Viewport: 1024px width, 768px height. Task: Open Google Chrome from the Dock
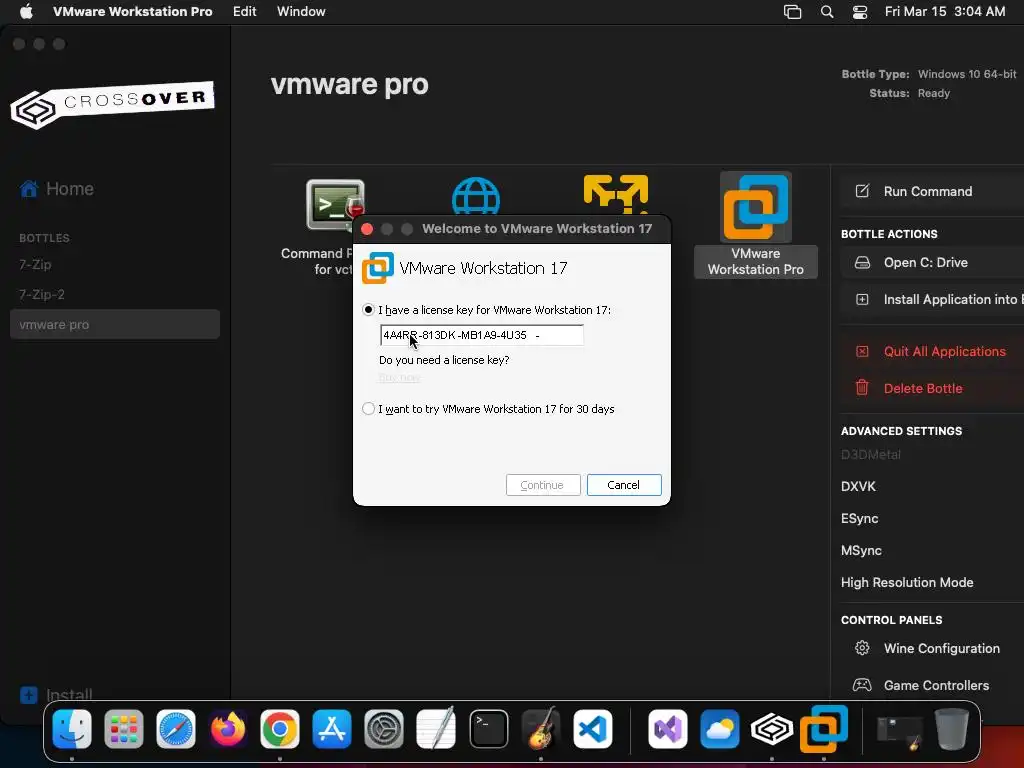pyautogui.click(x=280, y=729)
